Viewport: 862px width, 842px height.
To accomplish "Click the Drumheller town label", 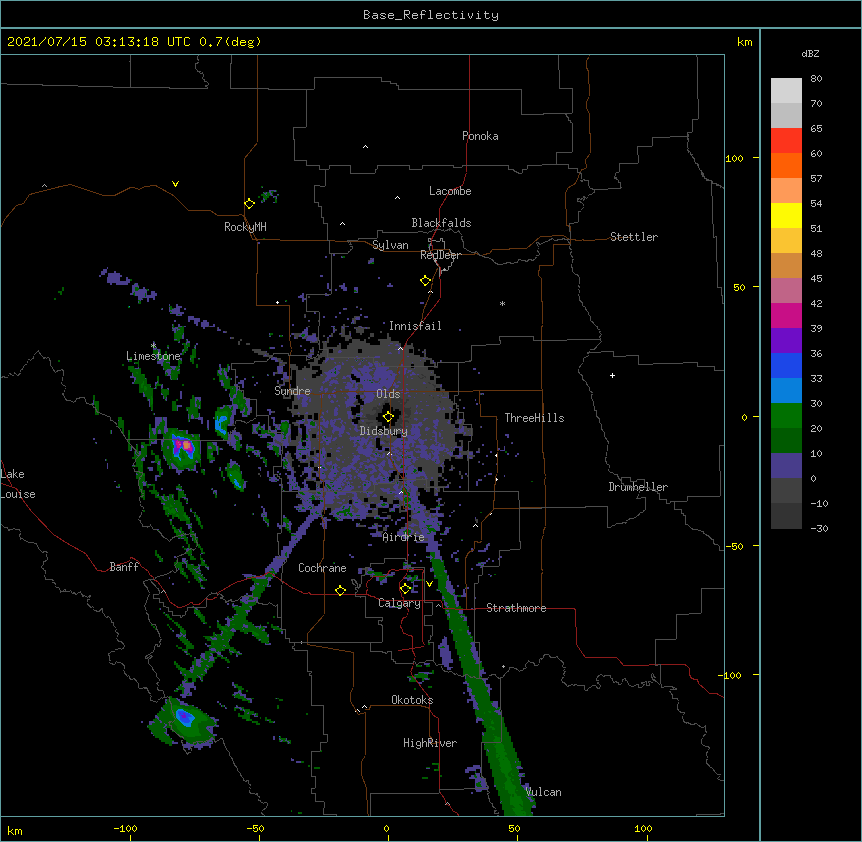I will pyautogui.click(x=638, y=487).
